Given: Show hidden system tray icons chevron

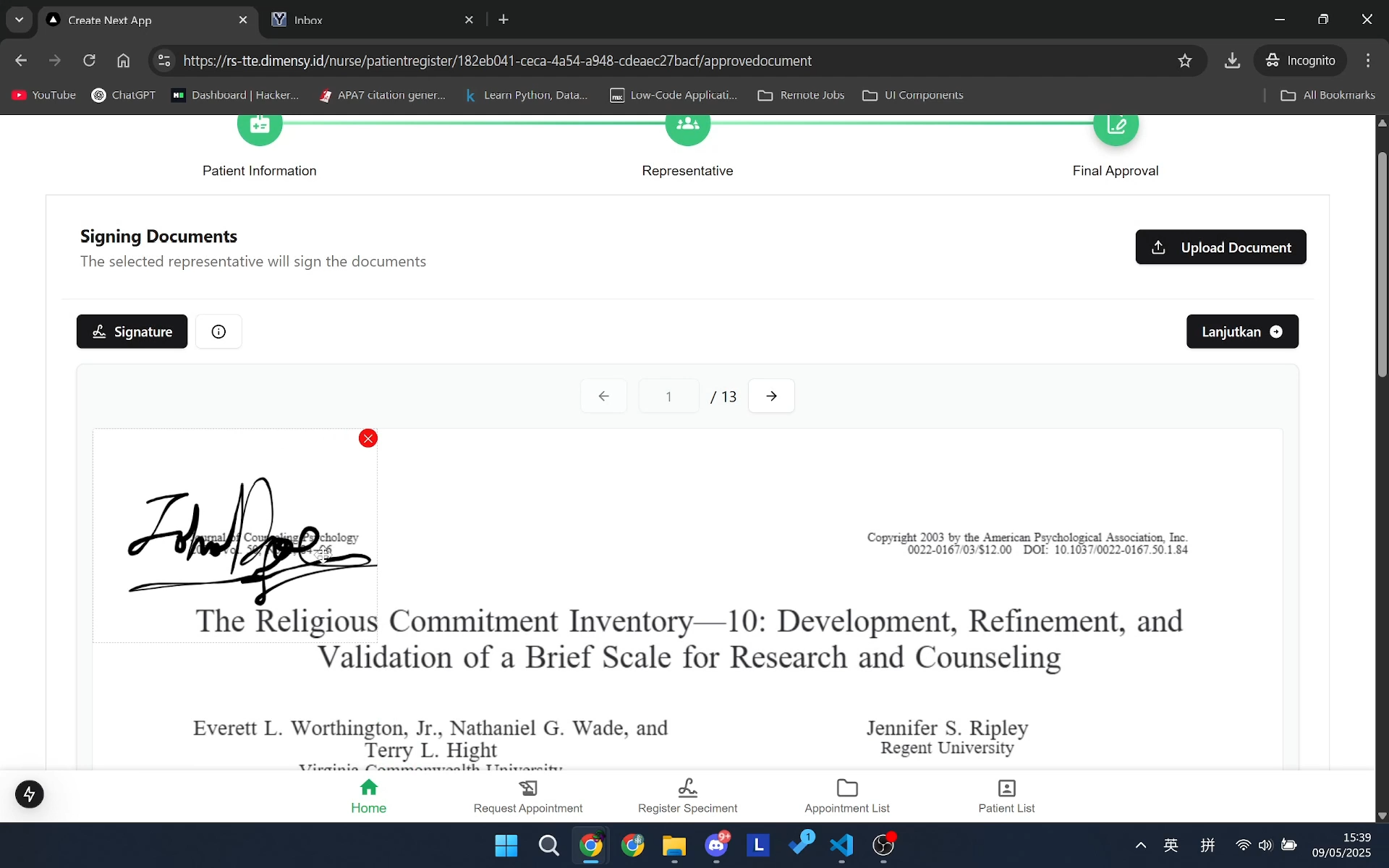Looking at the screenshot, I should pyautogui.click(x=1140, y=845).
